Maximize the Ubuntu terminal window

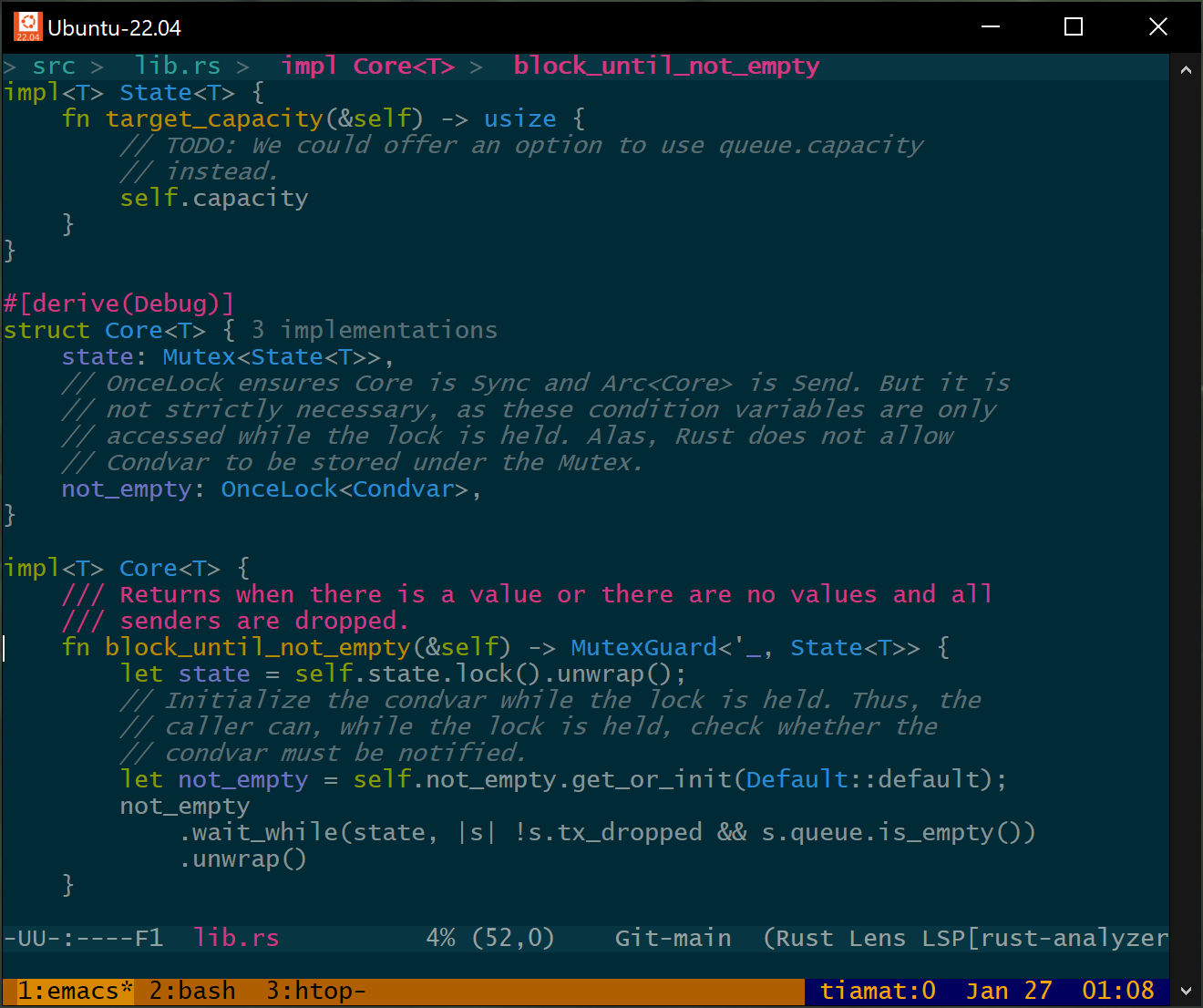click(x=1074, y=27)
